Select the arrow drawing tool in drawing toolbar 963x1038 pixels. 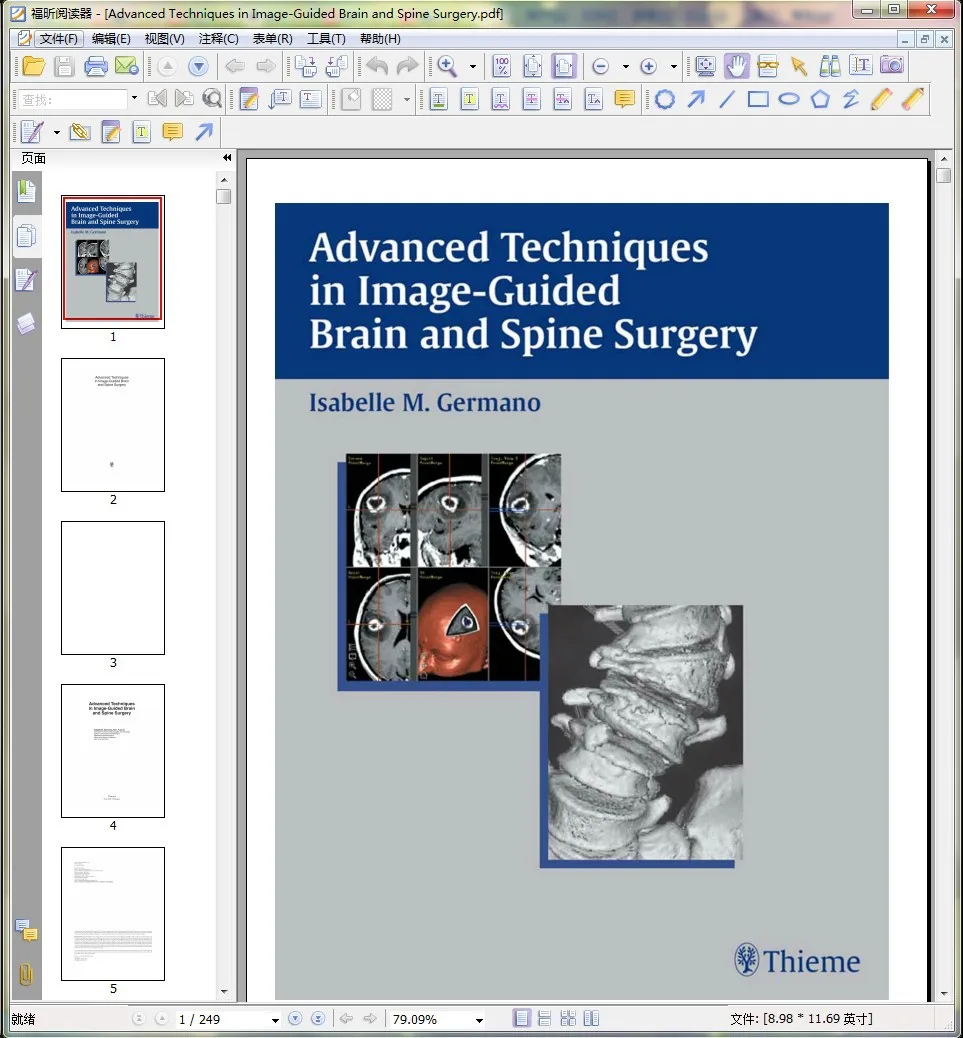click(x=696, y=100)
